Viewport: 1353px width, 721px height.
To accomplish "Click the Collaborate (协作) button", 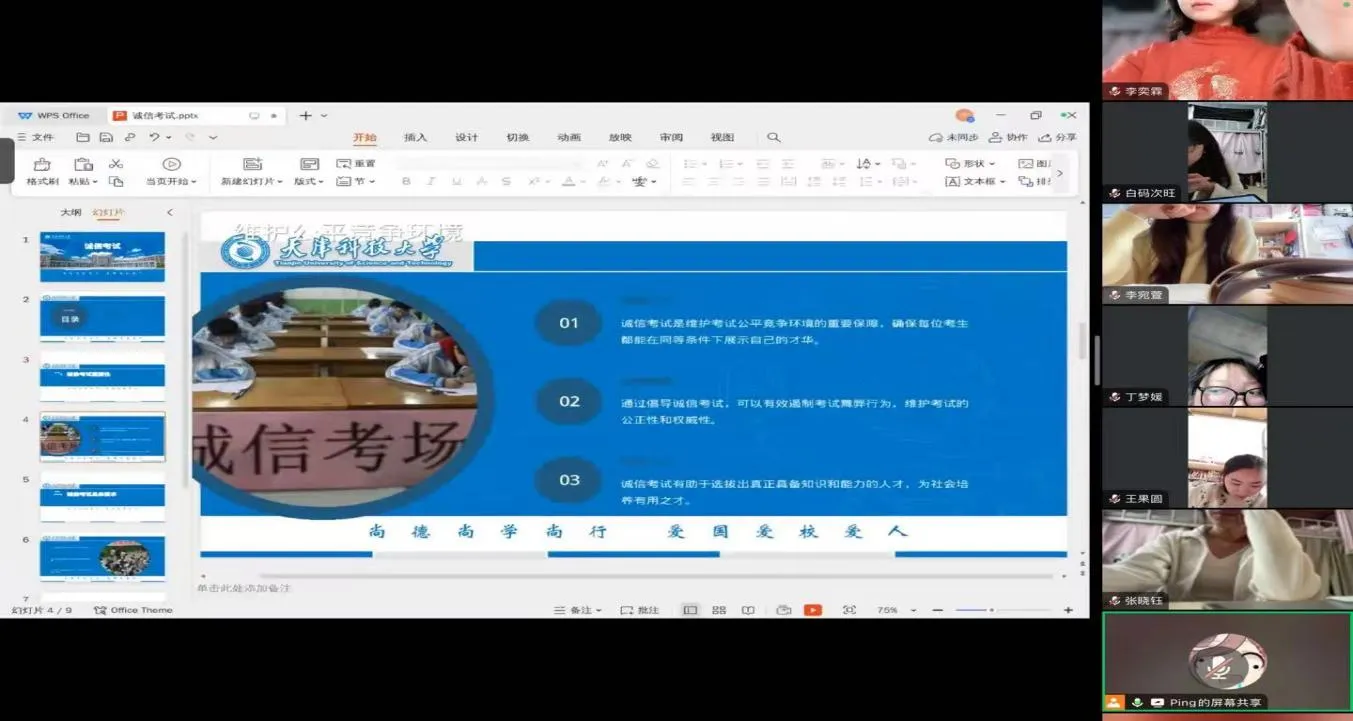I will (1008, 138).
